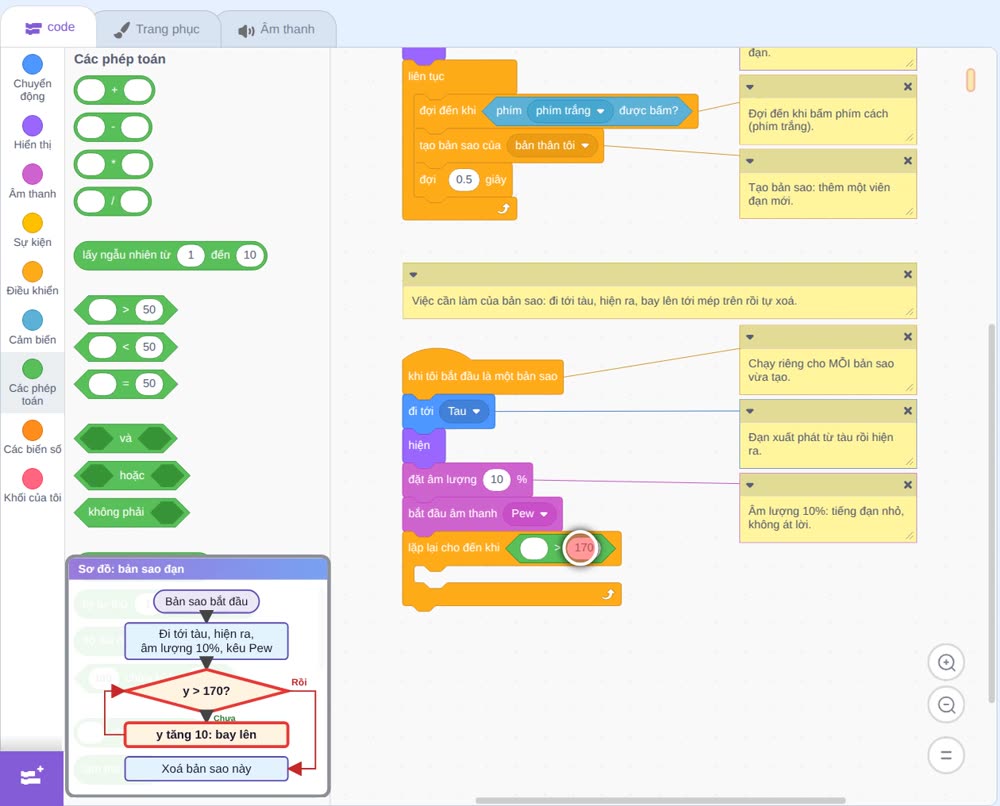The height and width of the screenshot is (806, 1000).
Task: Open the Chuyển động block category
Action: 33,77
